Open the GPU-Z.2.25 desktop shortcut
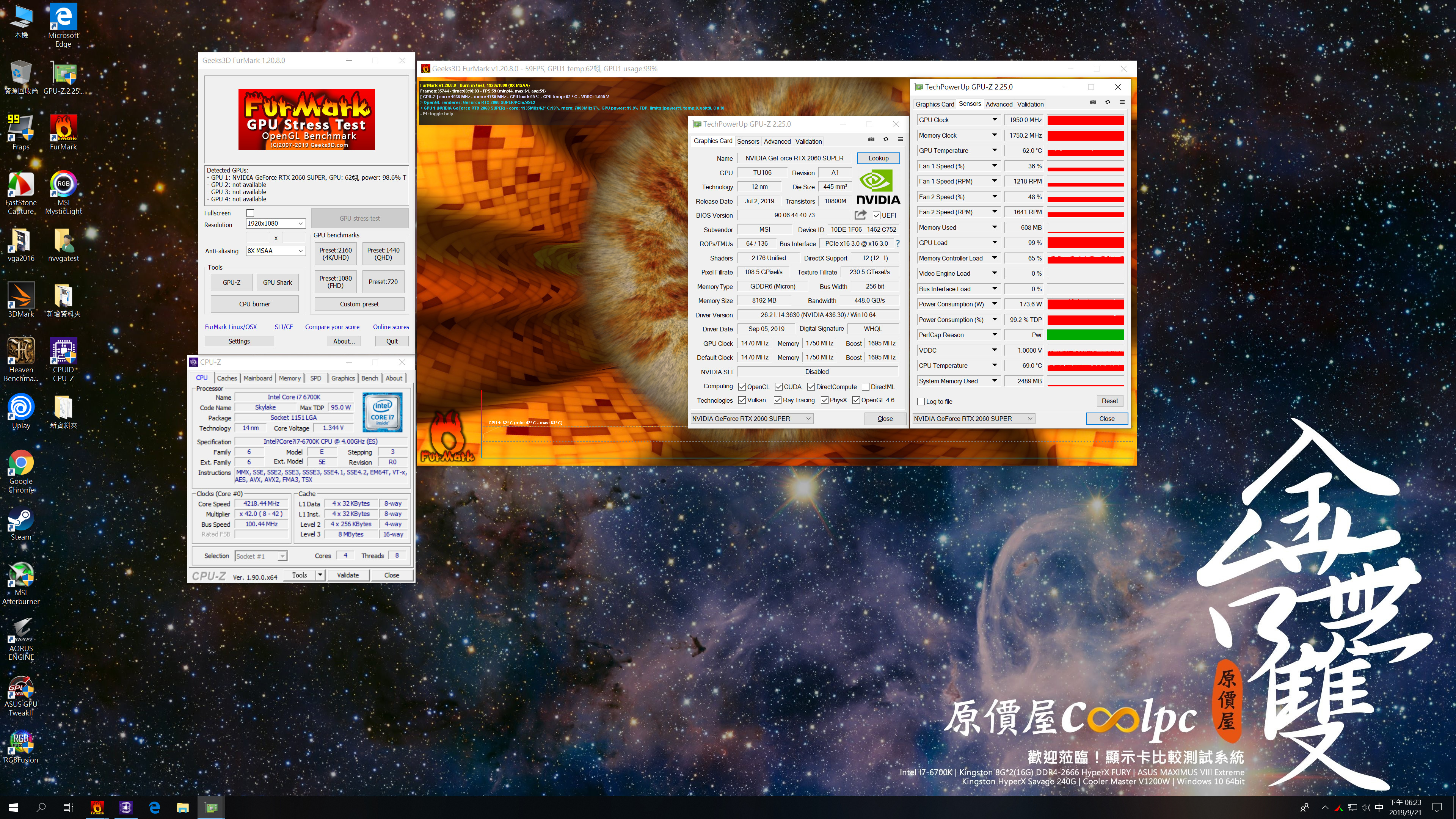The width and height of the screenshot is (1456, 819). coord(63,77)
